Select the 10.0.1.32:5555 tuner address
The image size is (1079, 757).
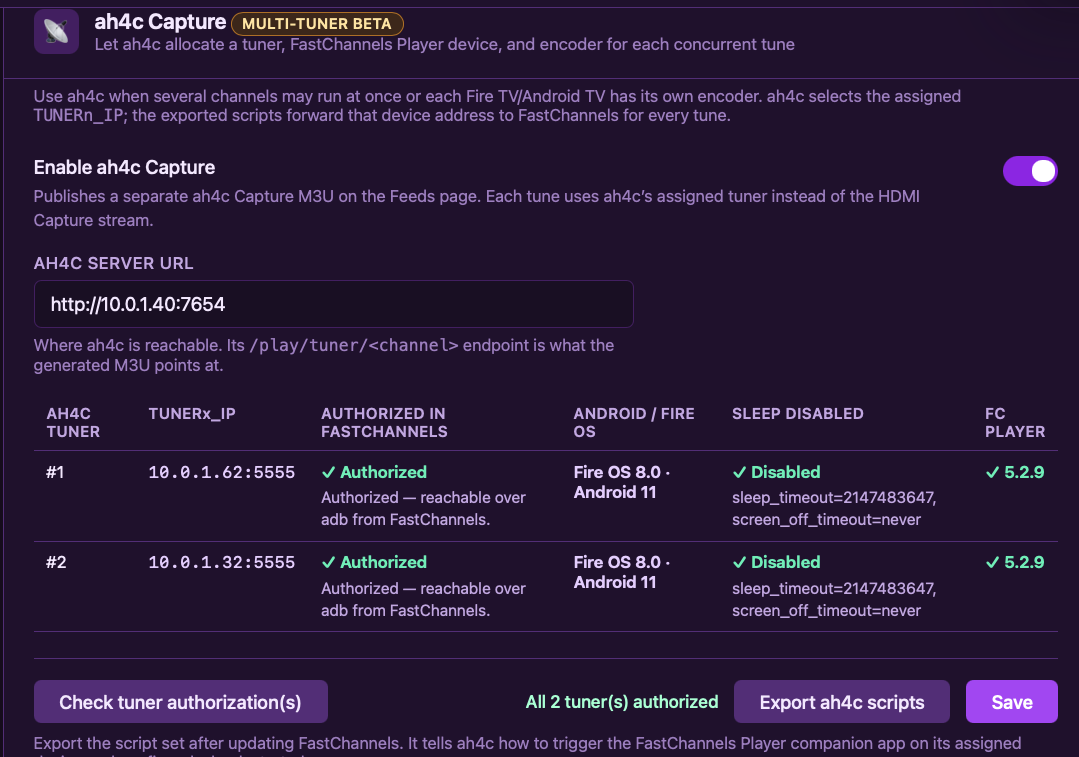[x=222, y=562]
